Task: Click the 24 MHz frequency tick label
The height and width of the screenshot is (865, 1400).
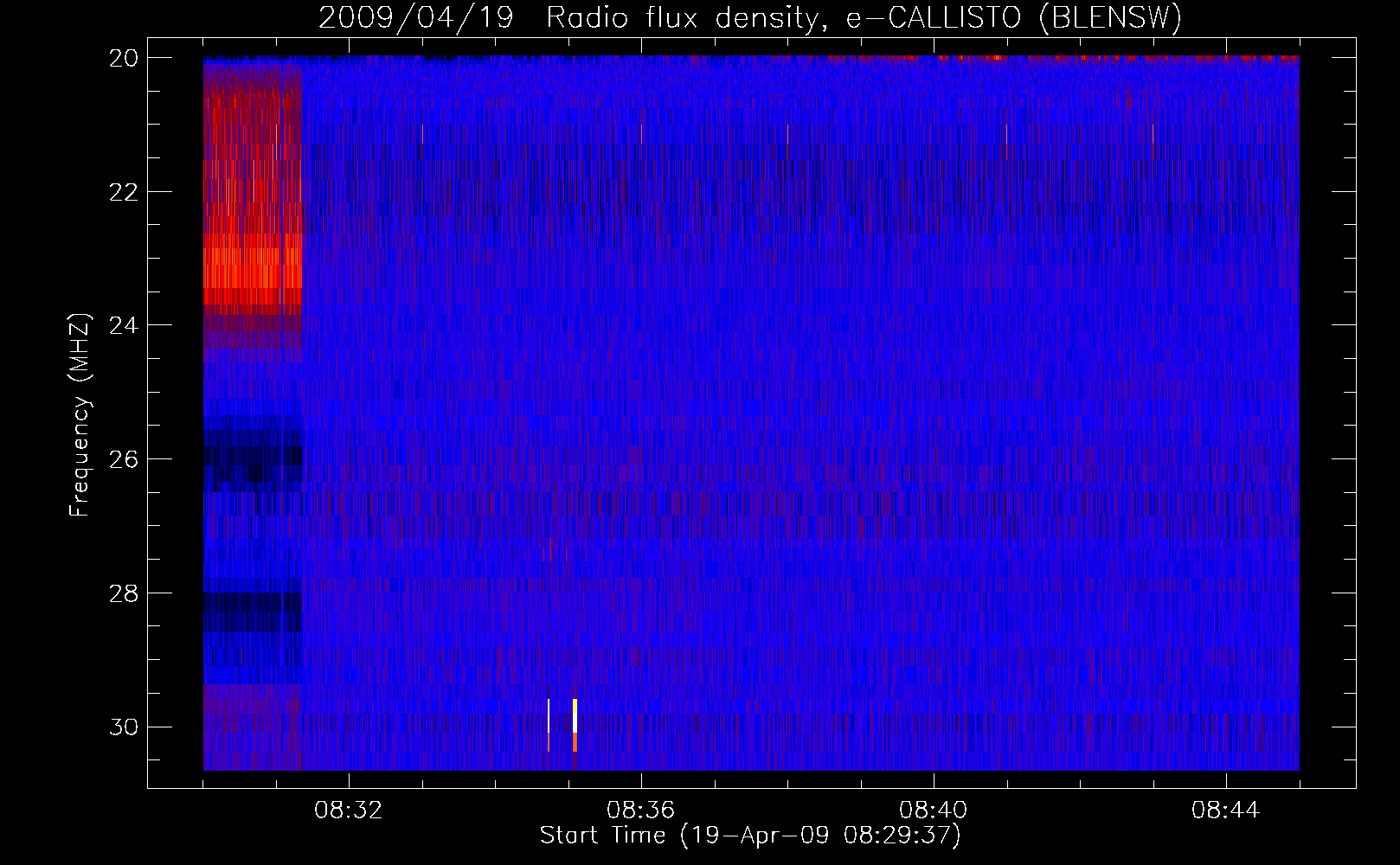Action: tap(124, 325)
